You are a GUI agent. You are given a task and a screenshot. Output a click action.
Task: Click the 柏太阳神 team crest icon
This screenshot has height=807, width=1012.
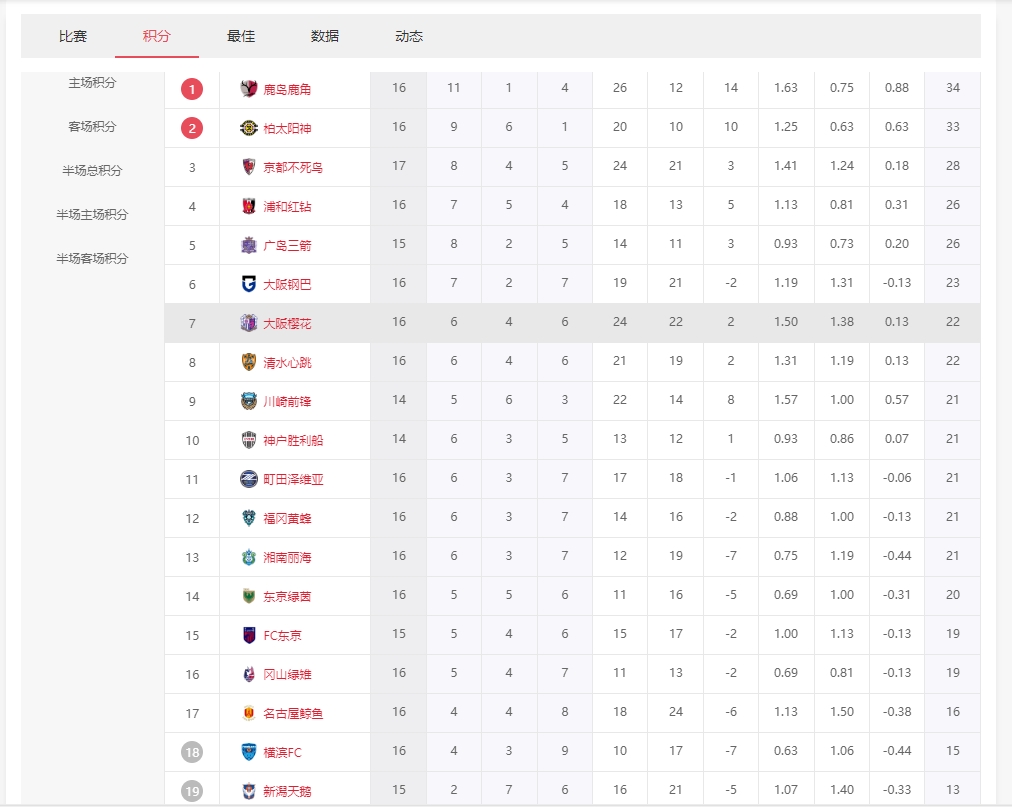[249, 128]
